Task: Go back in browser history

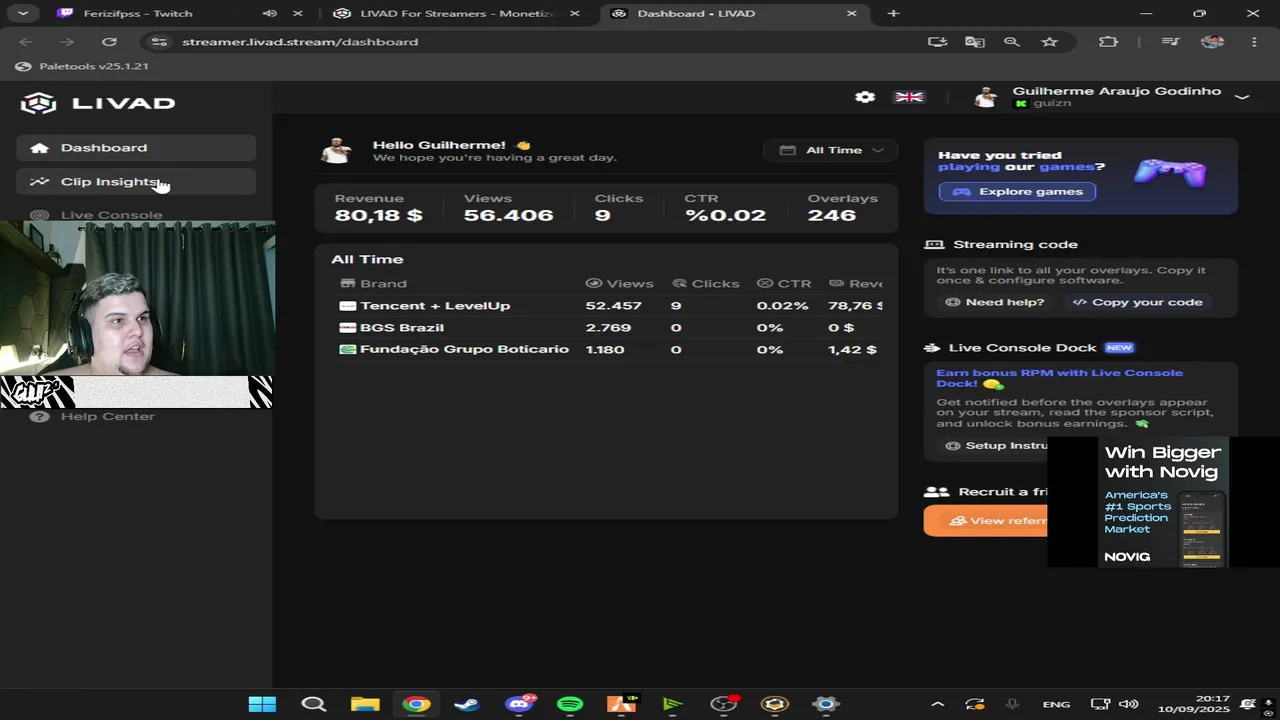Action: (x=26, y=42)
